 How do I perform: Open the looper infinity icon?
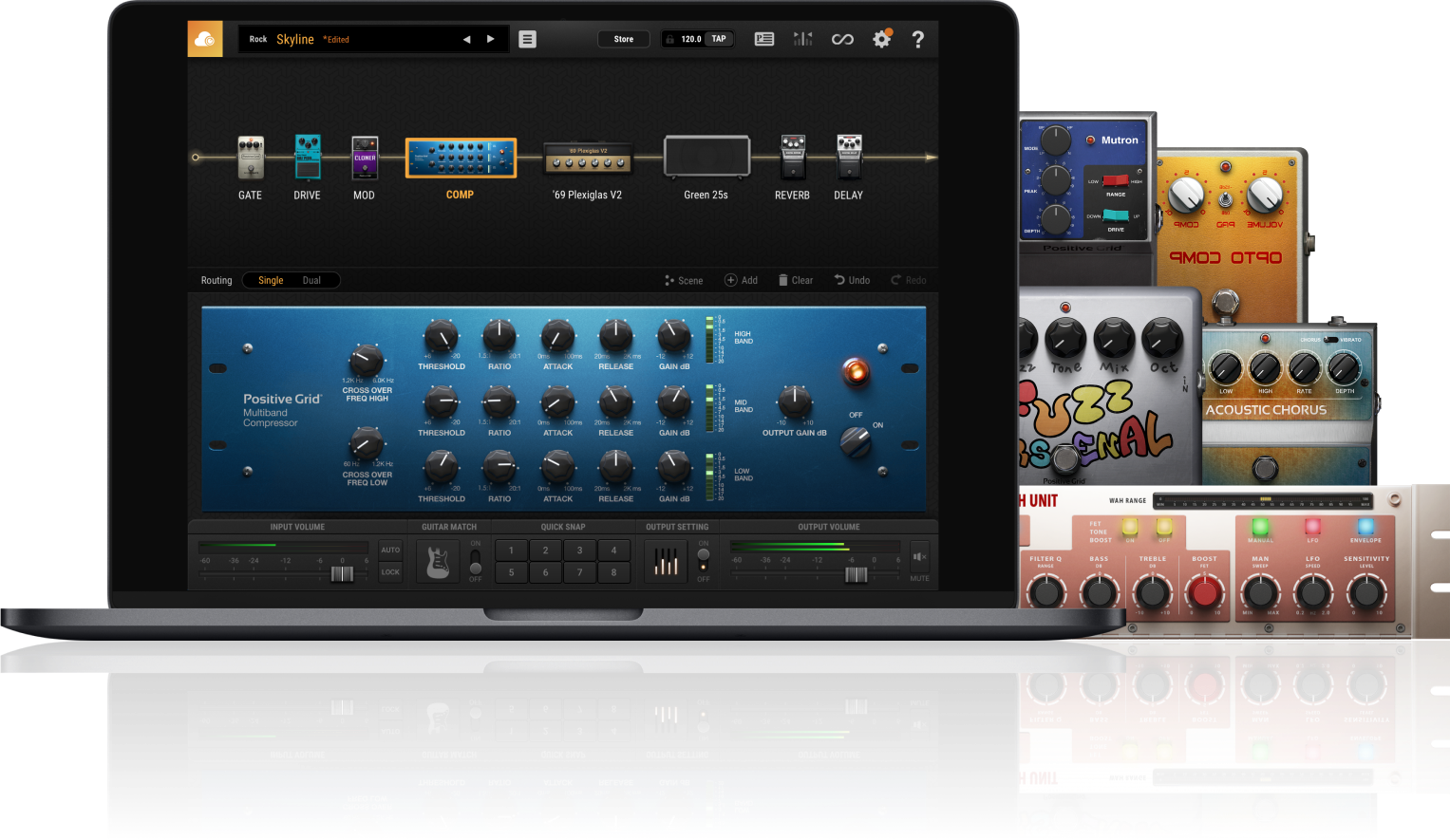tap(842, 39)
